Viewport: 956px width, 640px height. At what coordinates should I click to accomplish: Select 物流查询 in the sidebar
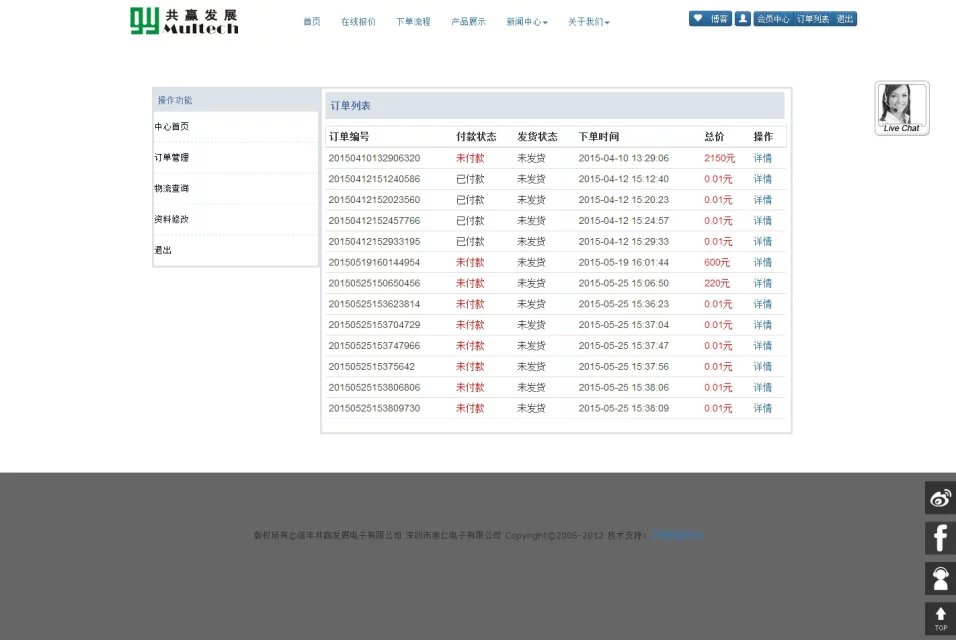click(x=171, y=188)
